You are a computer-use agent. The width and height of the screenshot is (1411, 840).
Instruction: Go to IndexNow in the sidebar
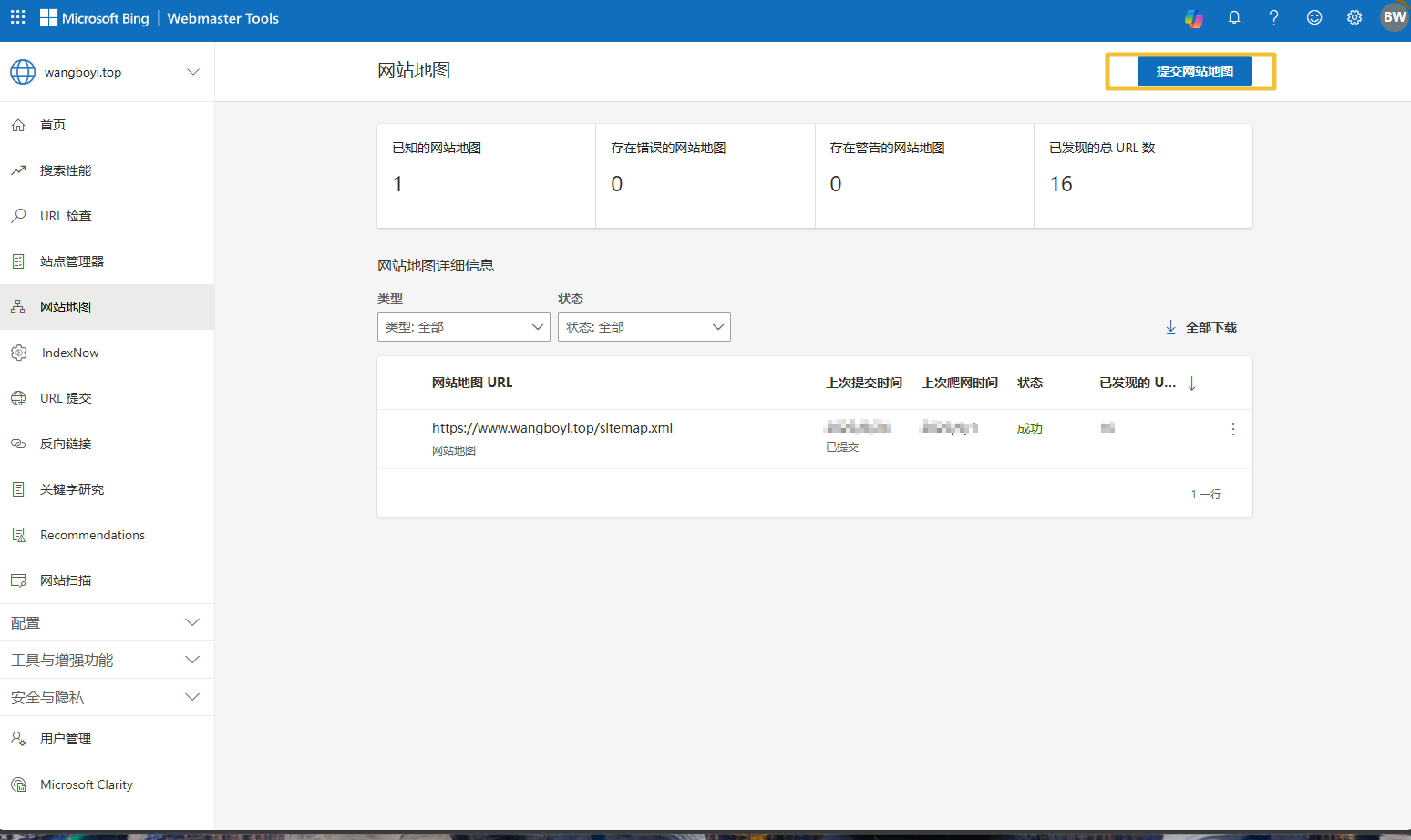69,353
